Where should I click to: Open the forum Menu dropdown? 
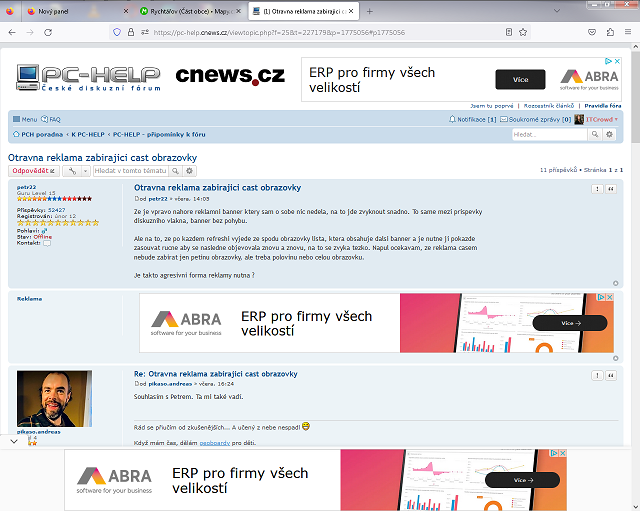point(25,119)
